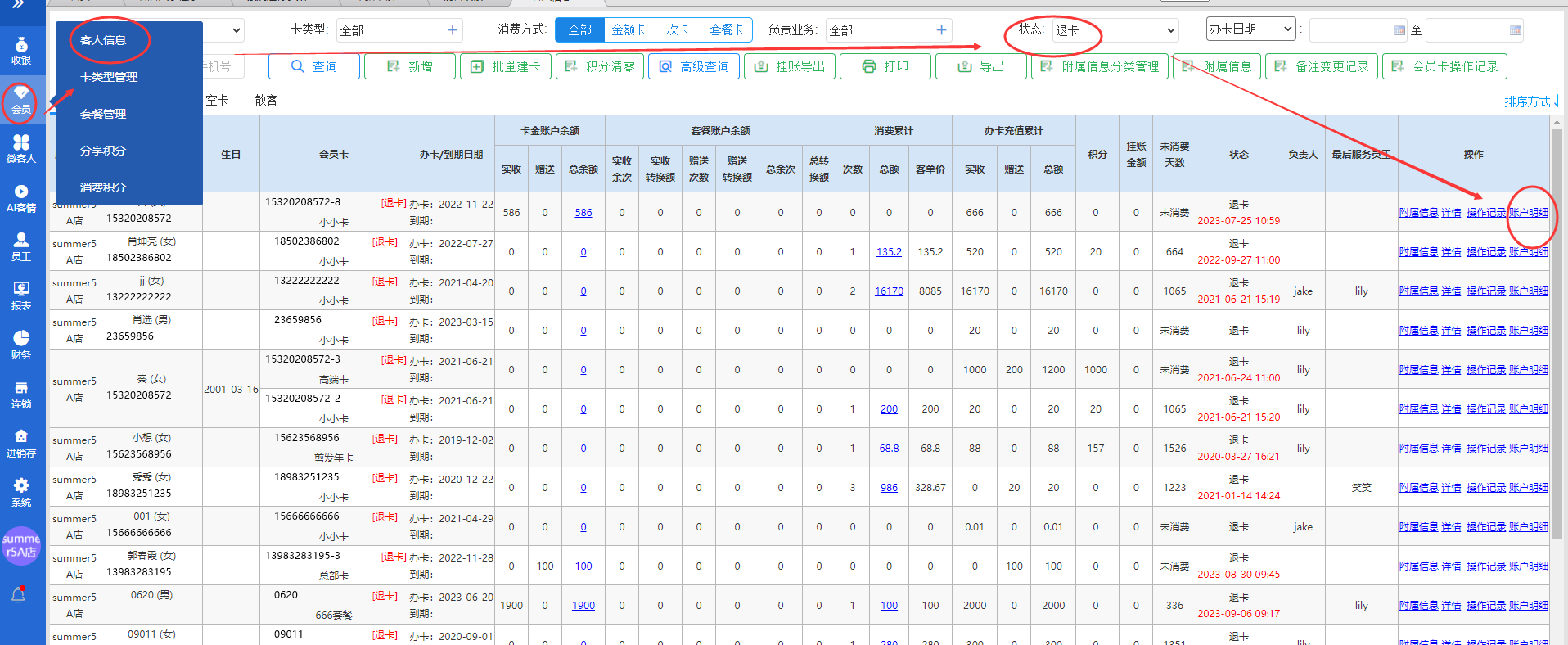
Task: Click the summer5A店 store avatar
Action: [x=21, y=546]
